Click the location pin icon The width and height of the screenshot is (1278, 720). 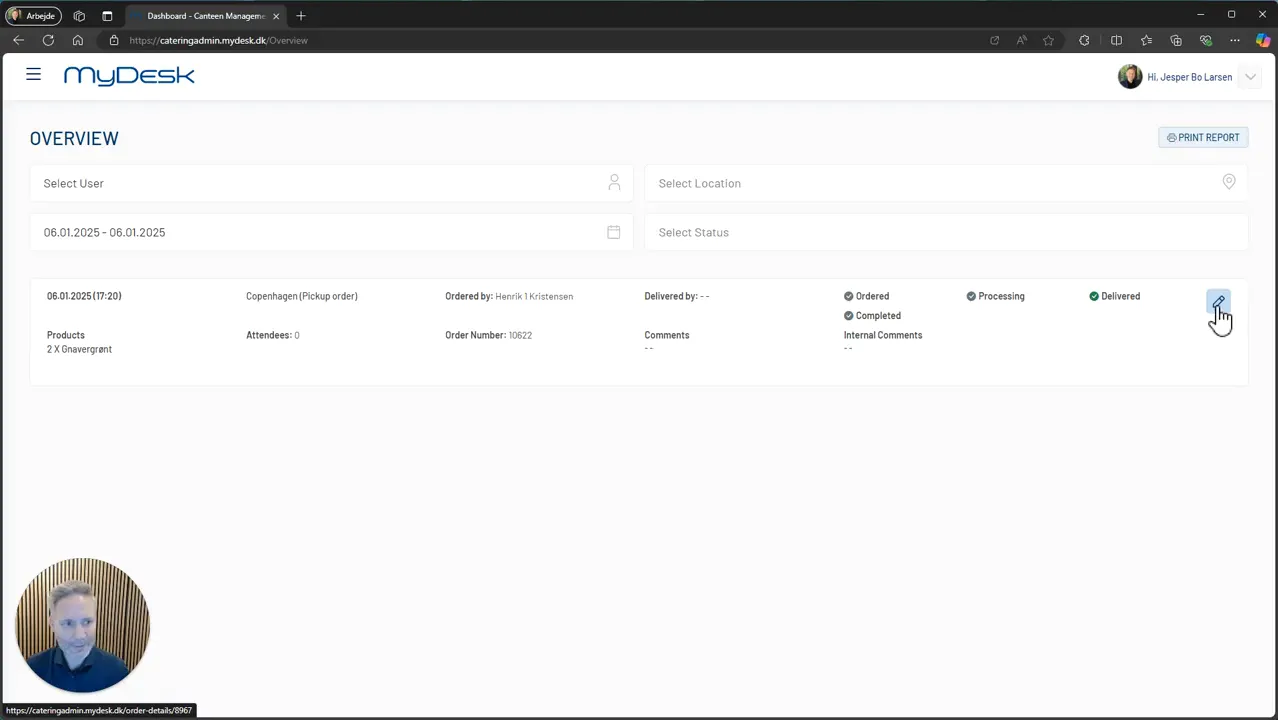coord(1229,182)
